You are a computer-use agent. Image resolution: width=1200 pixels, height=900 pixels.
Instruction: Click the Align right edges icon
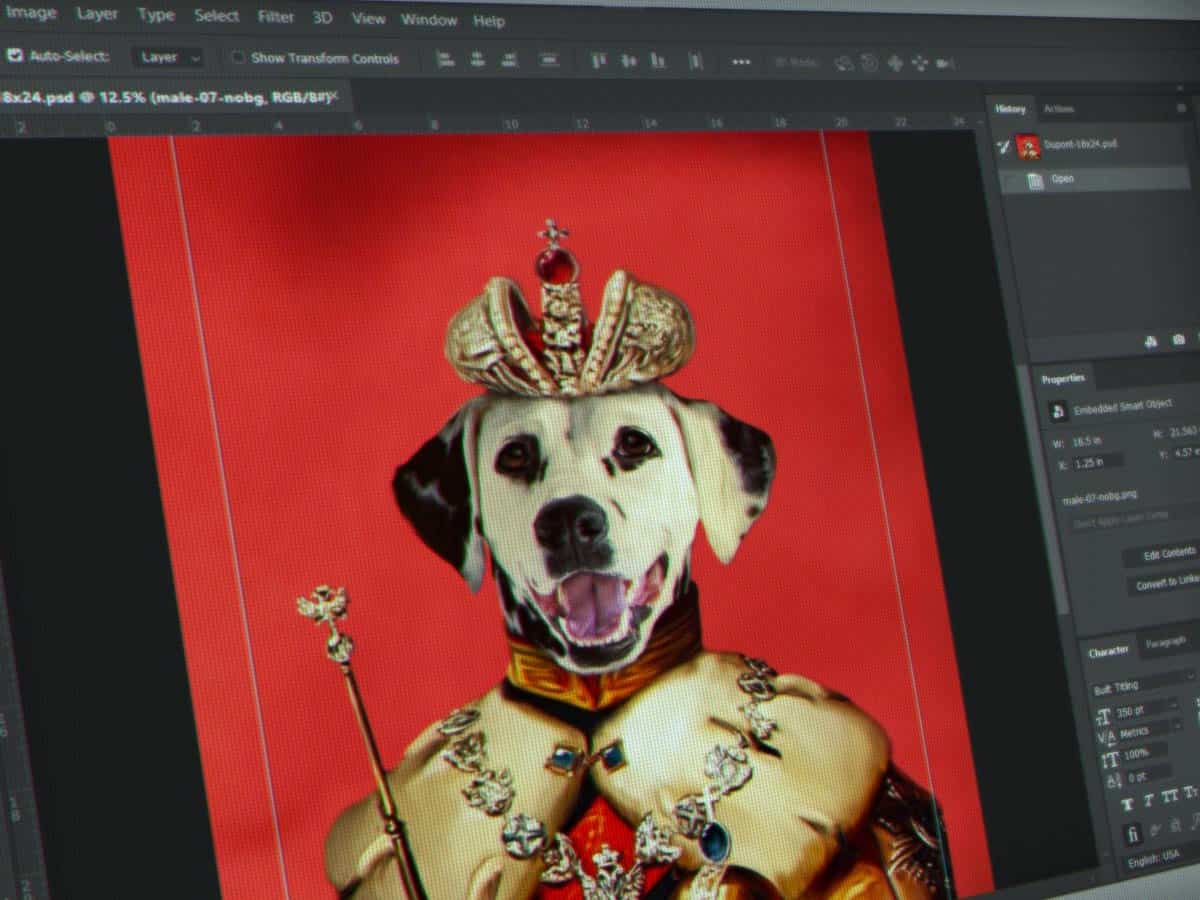coord(509,60)
